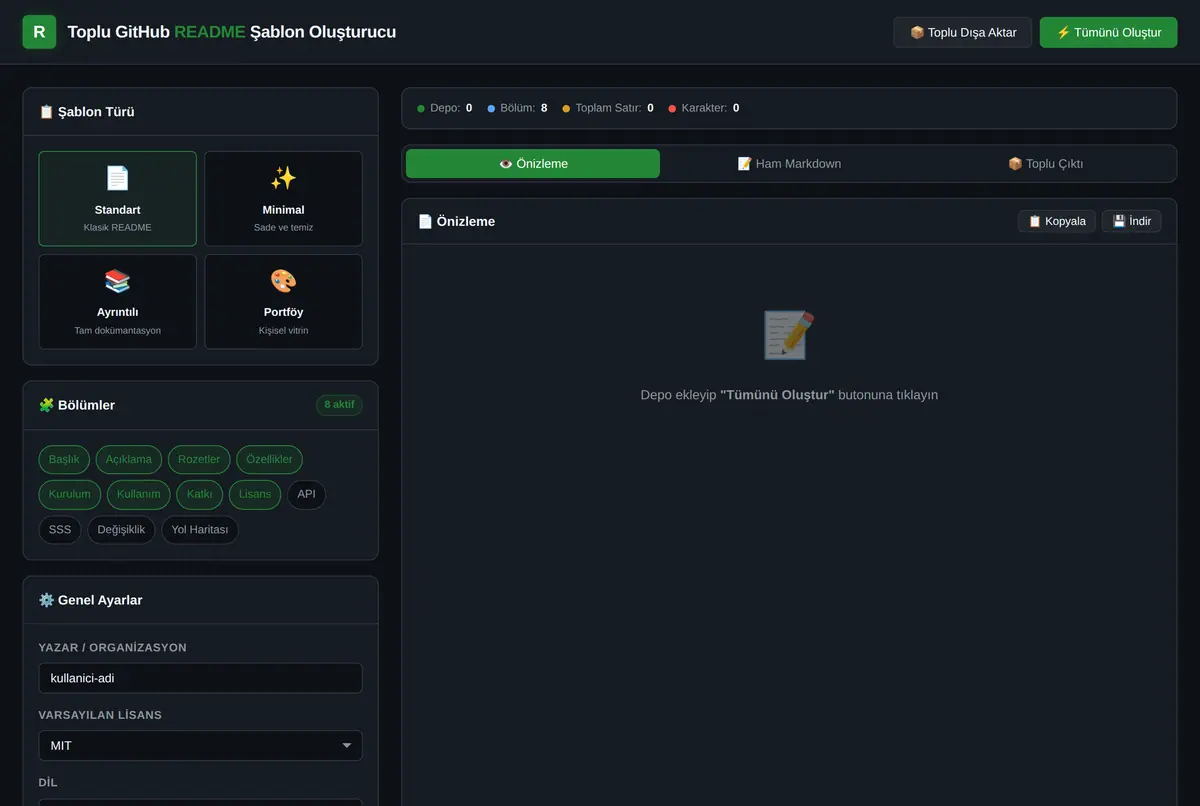Click the 8 aktif badge
The image size is (1200, 806).
(x=340, y=405)
